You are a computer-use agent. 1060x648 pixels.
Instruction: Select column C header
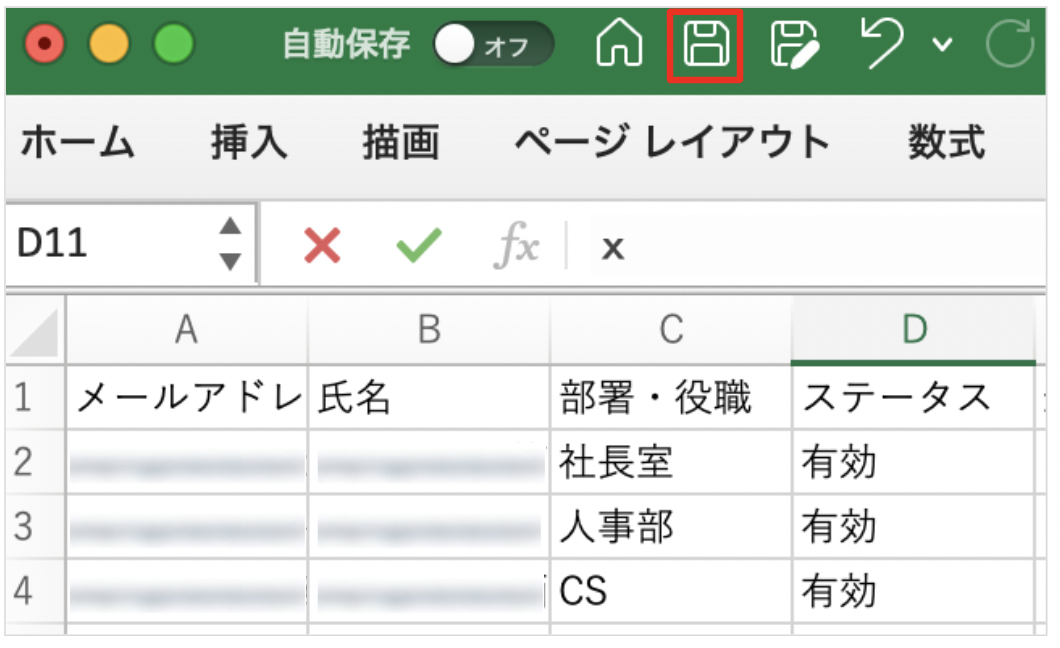tap(671, 330)
